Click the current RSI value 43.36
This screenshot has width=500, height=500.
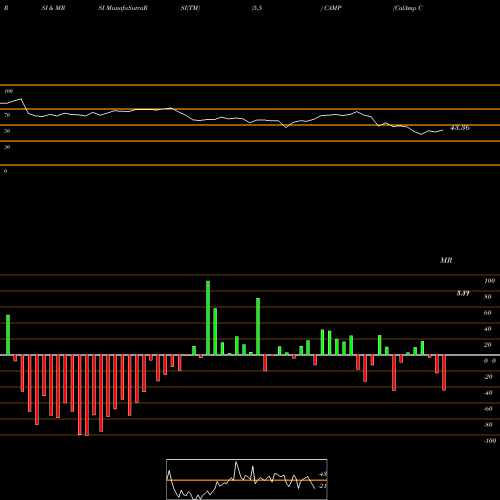460,128
